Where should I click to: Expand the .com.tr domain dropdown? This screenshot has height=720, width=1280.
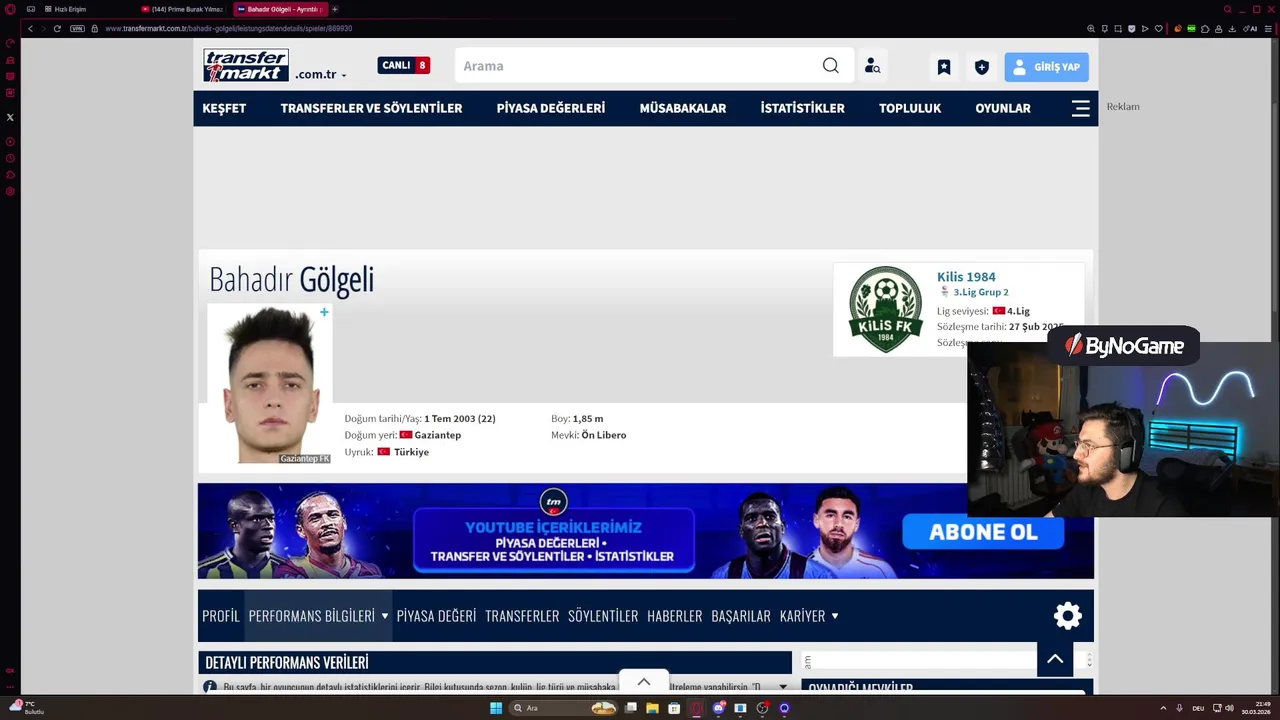[x=344, y=76]
